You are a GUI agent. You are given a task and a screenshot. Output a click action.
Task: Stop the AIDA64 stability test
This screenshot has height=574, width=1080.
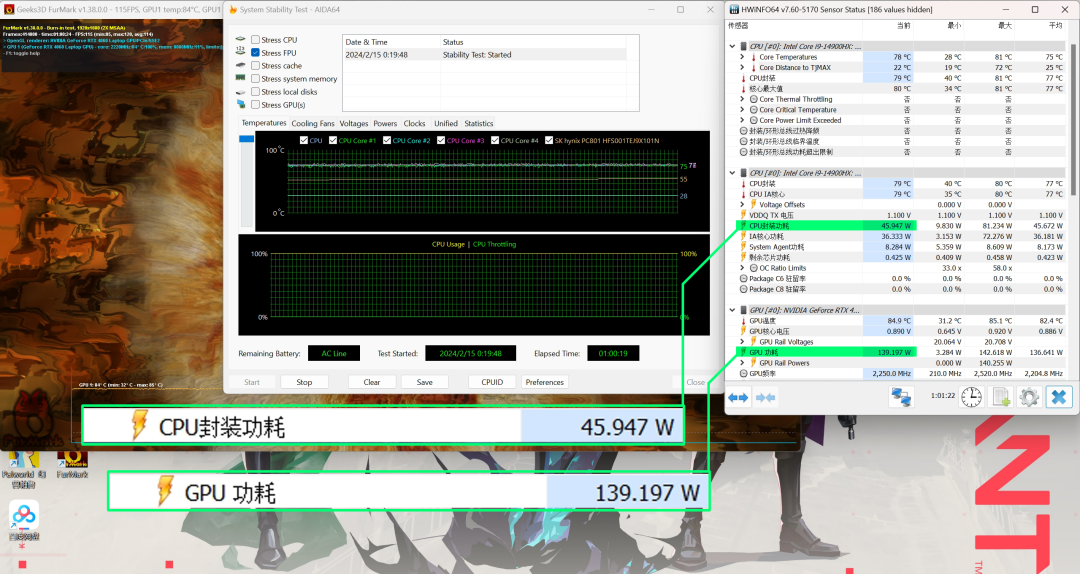coord(304,382)
